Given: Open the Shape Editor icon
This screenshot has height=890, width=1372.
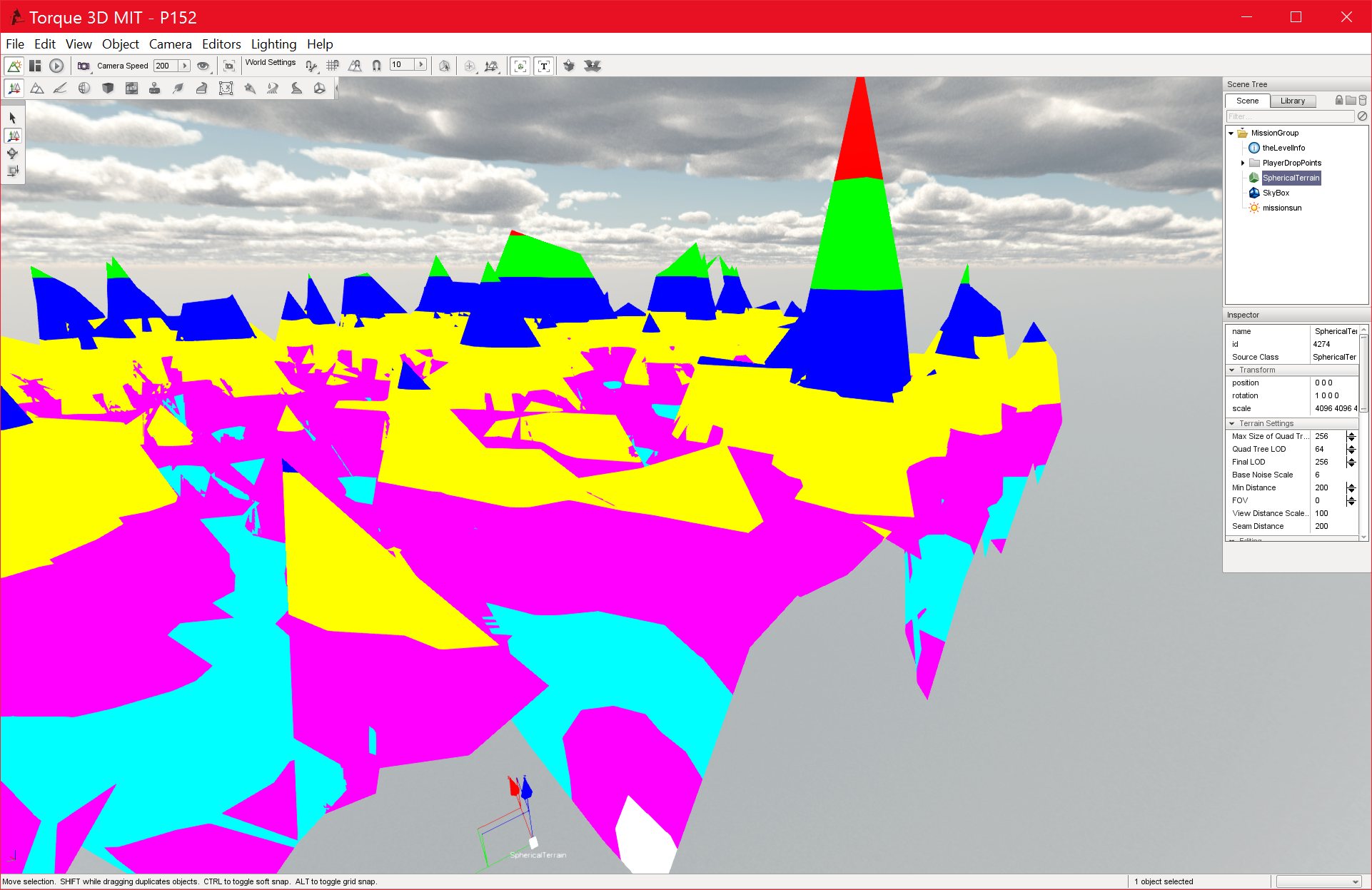Looking at the screenshot, I should tap(320, 89).
